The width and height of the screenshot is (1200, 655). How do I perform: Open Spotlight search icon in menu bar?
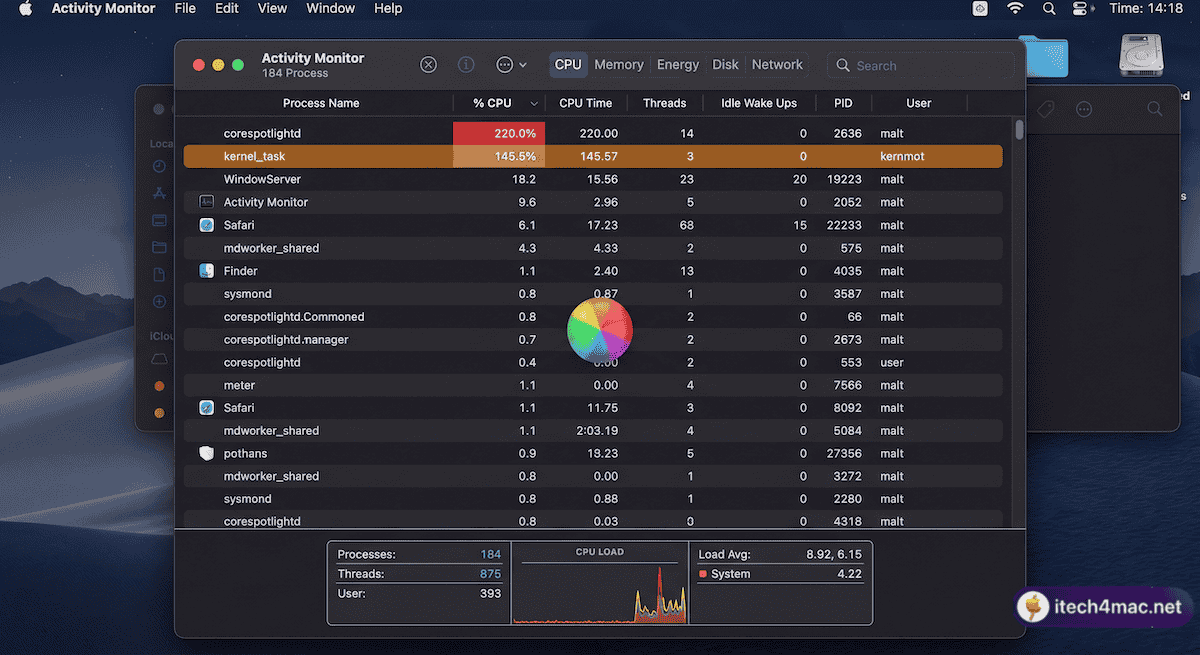1048,9
